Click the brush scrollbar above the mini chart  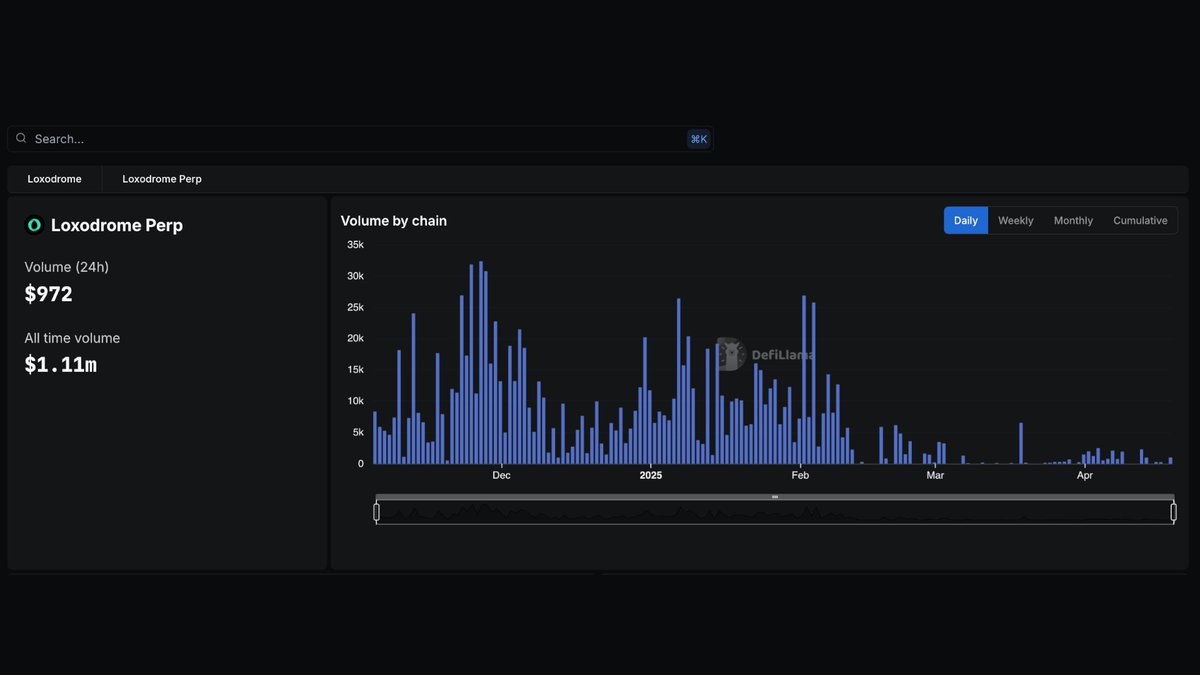pyautogui.click(x=775, y=495)
